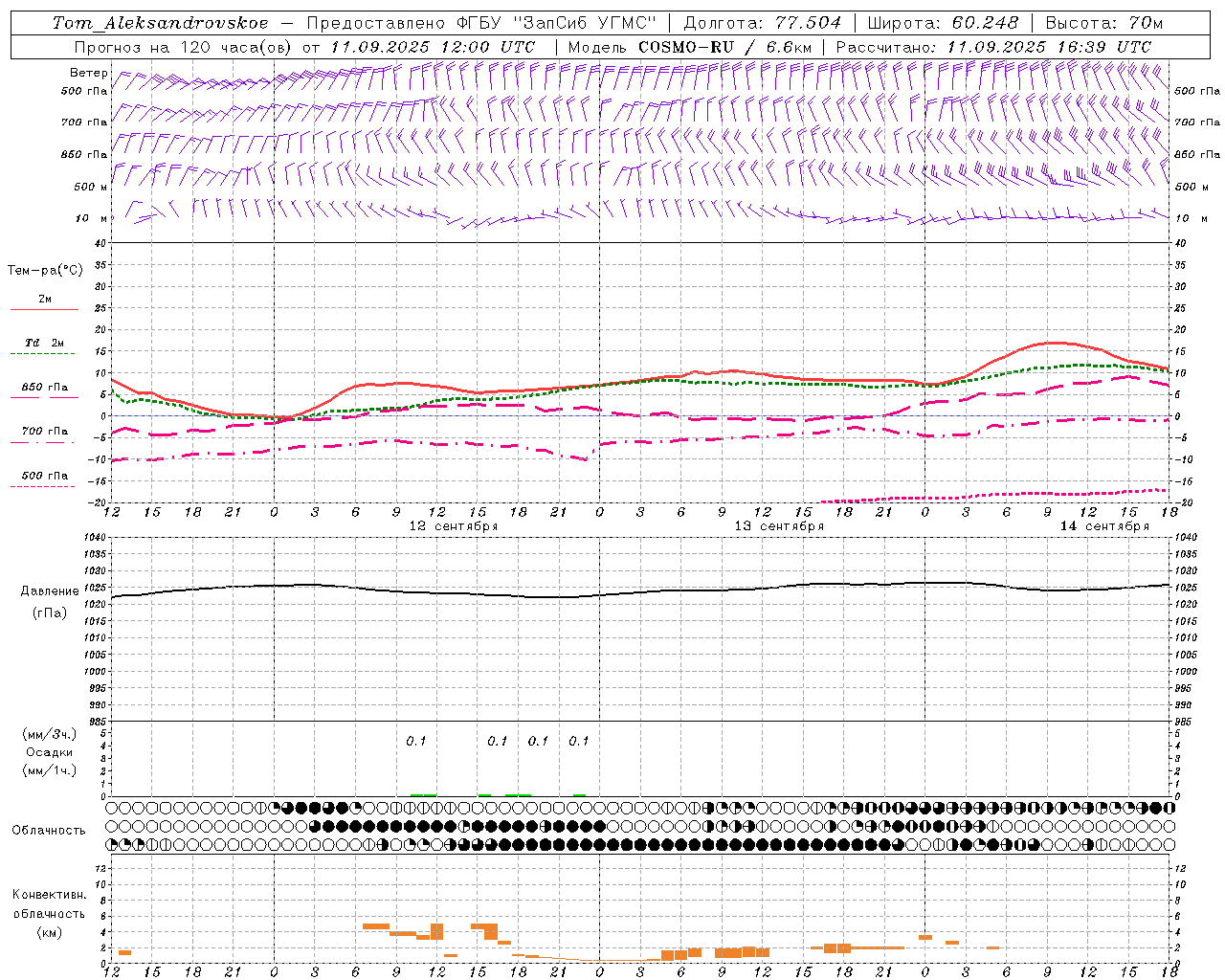
Task: Select the 12 сентября date label
Action: [454, 526]
